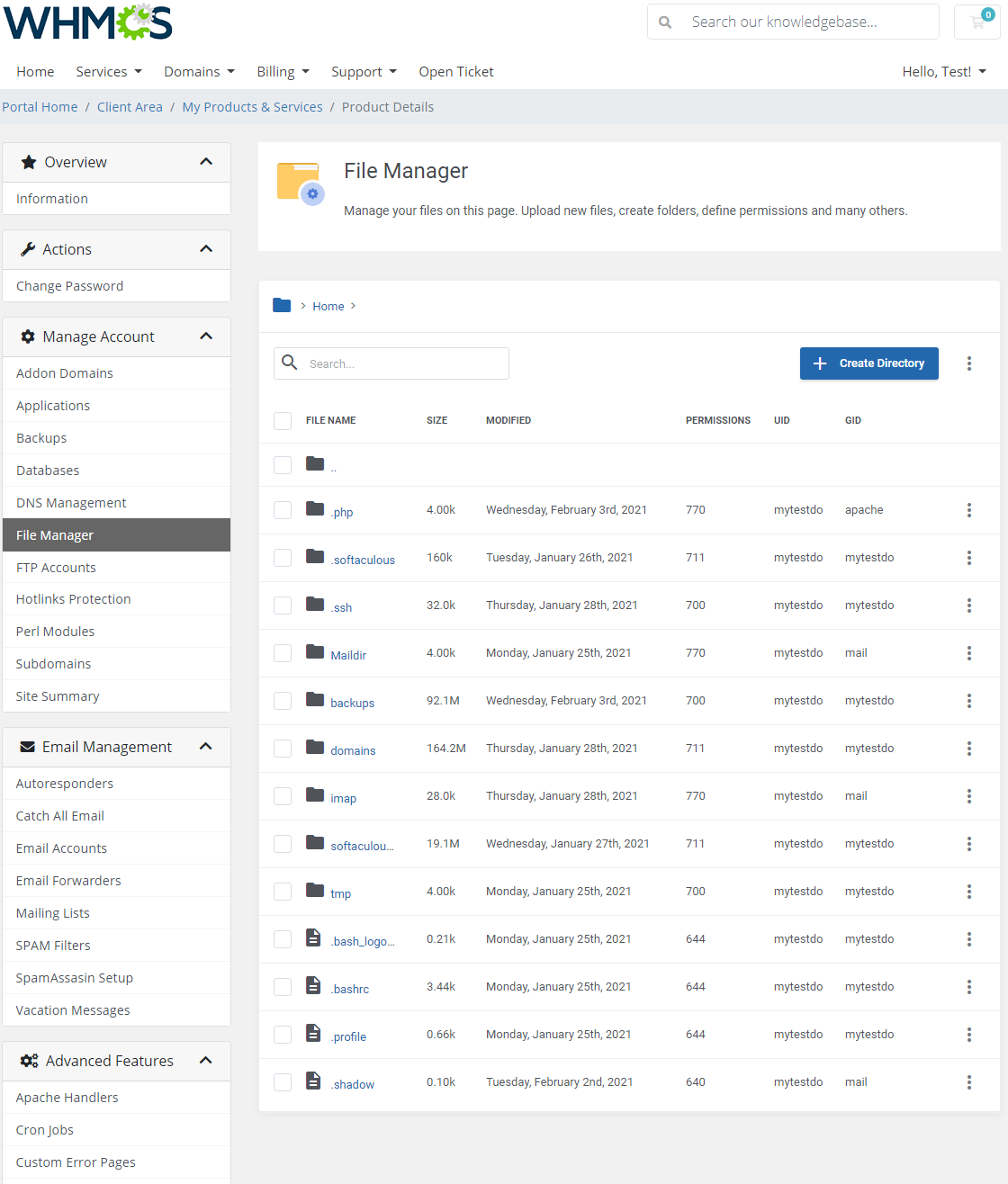The image size is (1008, 1184).
Task: Select the domains folder checkbox
Action: pos(283,749)
